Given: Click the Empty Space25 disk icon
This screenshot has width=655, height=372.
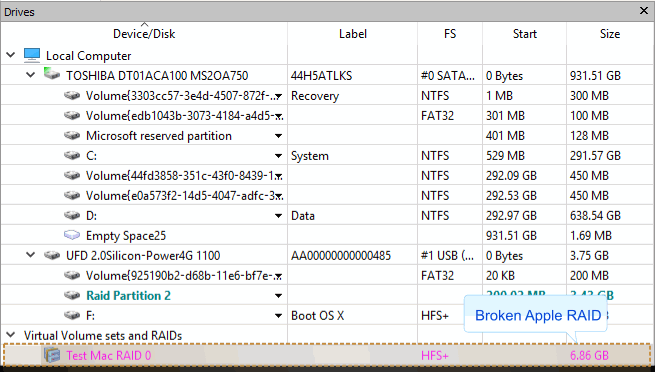Looking at the screenshot, I should [72, 235].
